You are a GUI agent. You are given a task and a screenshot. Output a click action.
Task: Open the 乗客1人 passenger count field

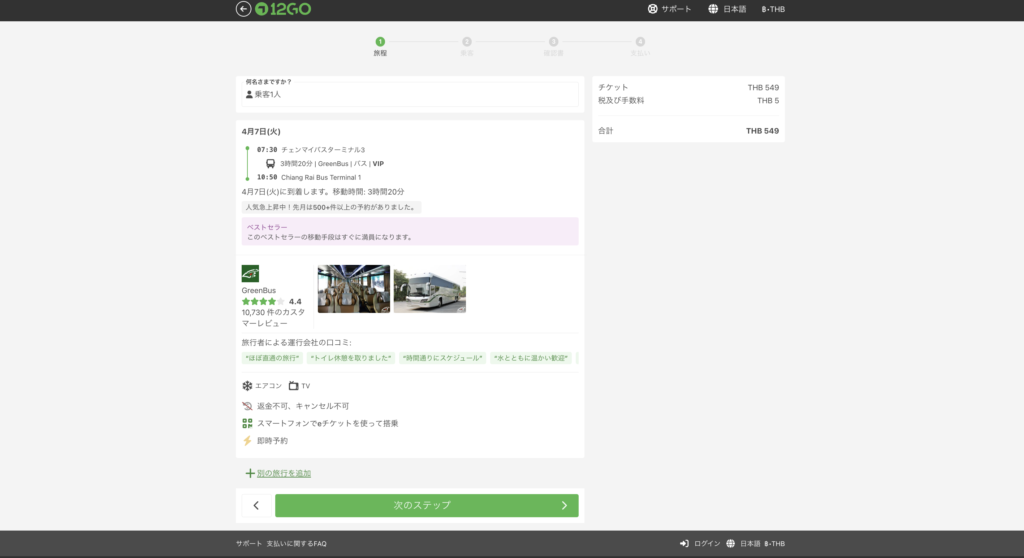(410, 94)
